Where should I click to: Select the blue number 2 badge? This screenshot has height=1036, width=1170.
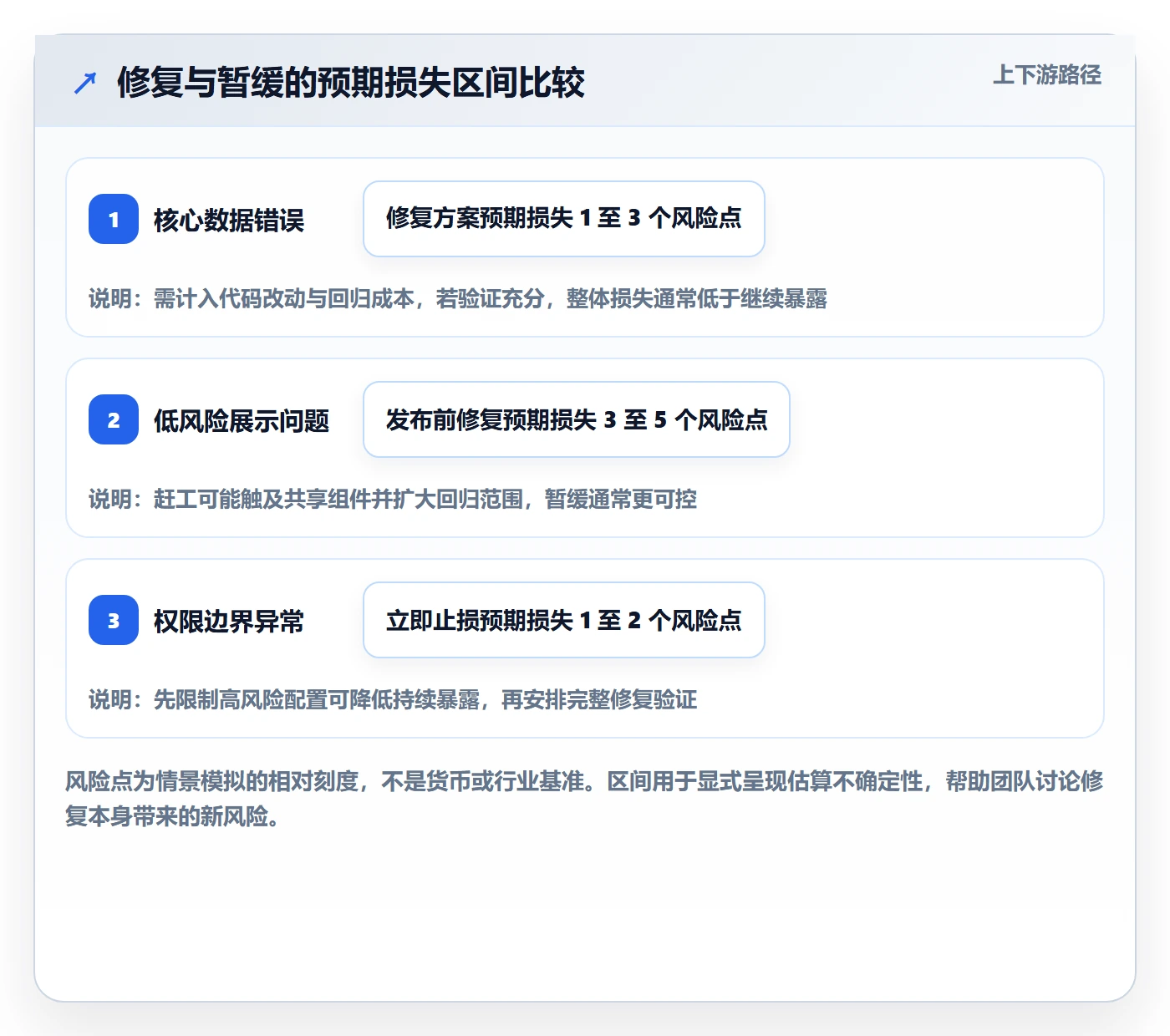[114, 419]
